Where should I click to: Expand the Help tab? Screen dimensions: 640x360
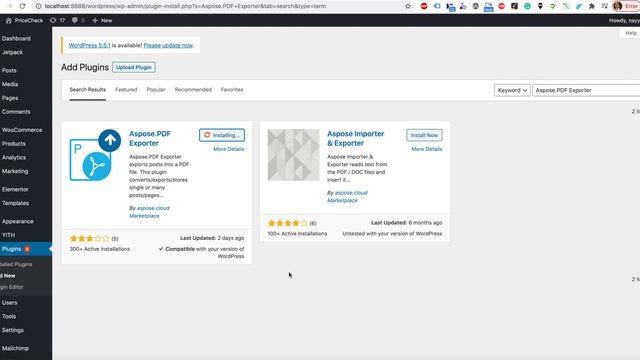(x=630, y=33)
